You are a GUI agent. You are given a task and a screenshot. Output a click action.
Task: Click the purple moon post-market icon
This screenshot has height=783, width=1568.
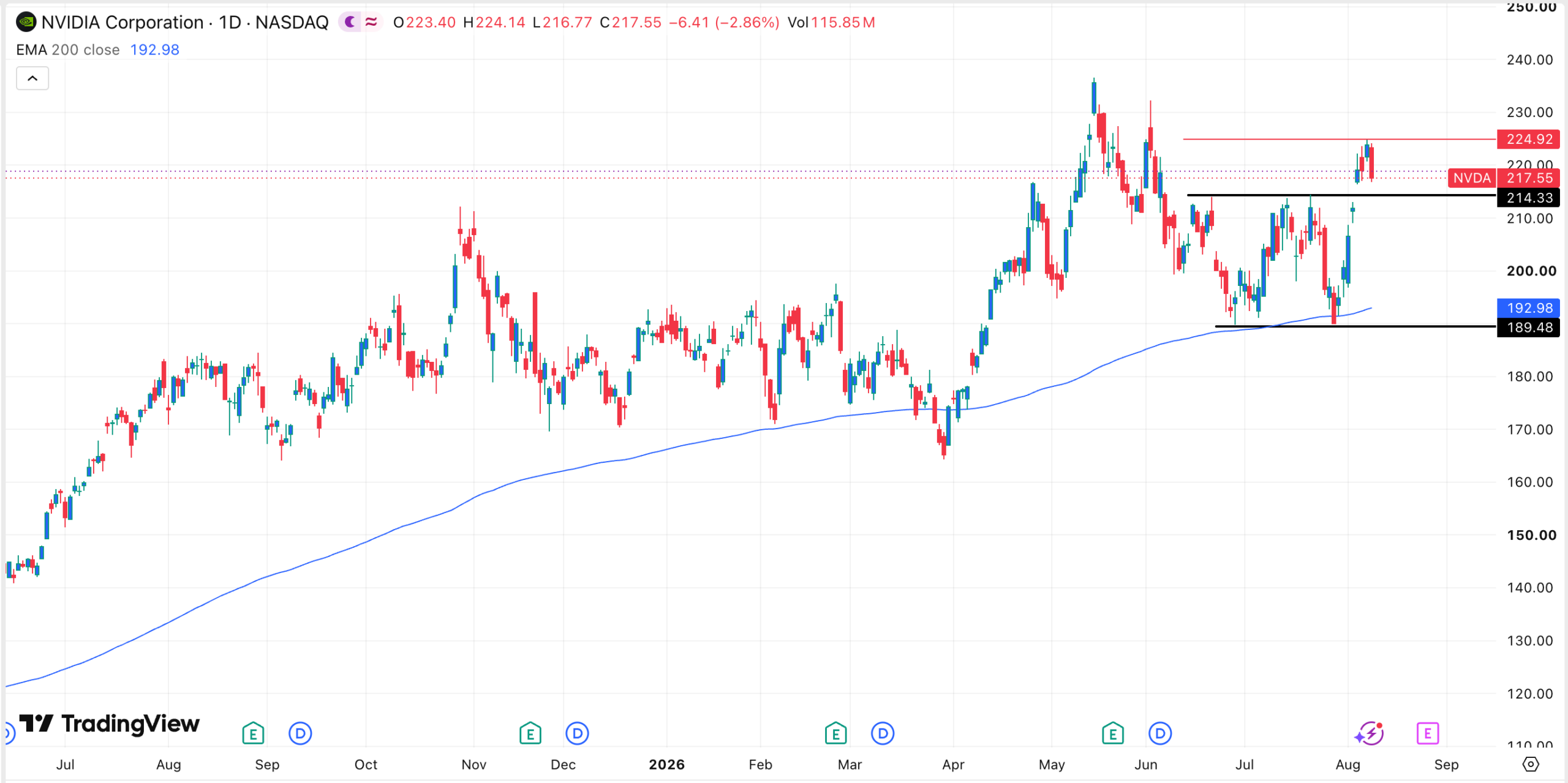350,23
